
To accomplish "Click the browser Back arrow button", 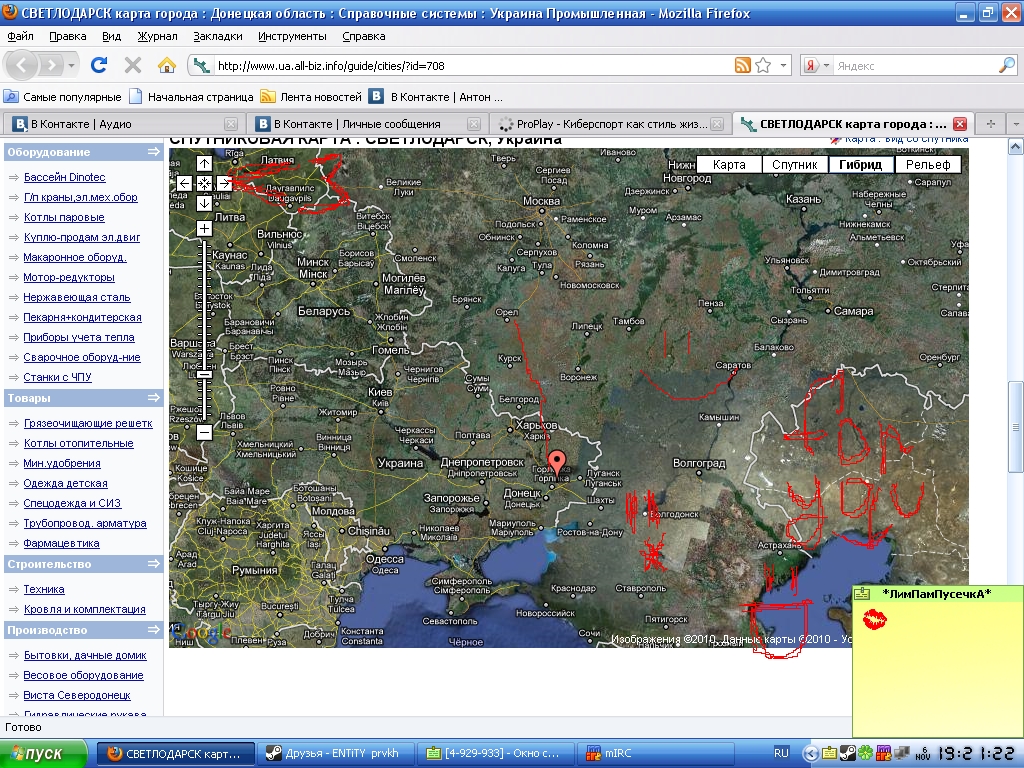I will coord(22,65).
